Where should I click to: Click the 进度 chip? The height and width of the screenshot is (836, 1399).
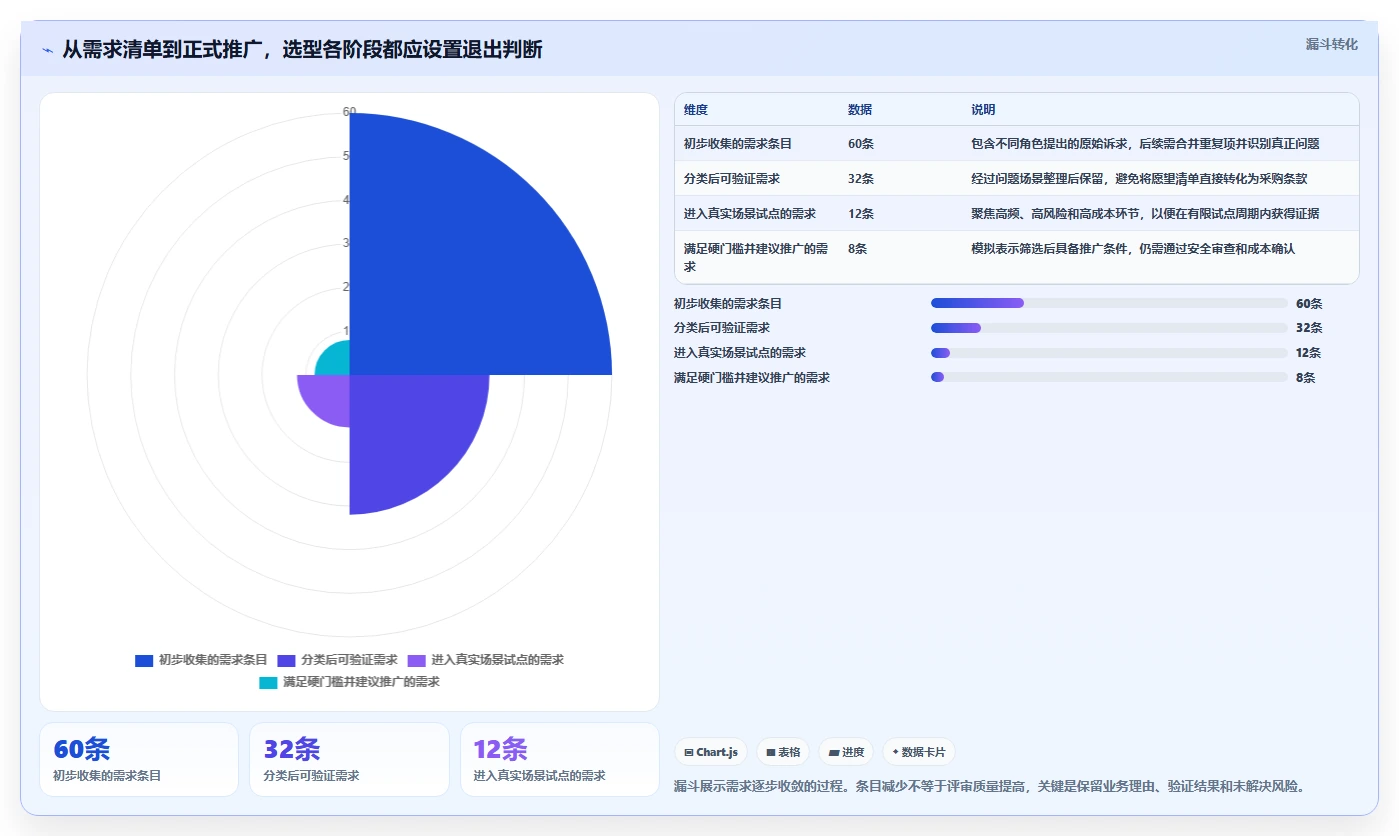click(846, 752)
